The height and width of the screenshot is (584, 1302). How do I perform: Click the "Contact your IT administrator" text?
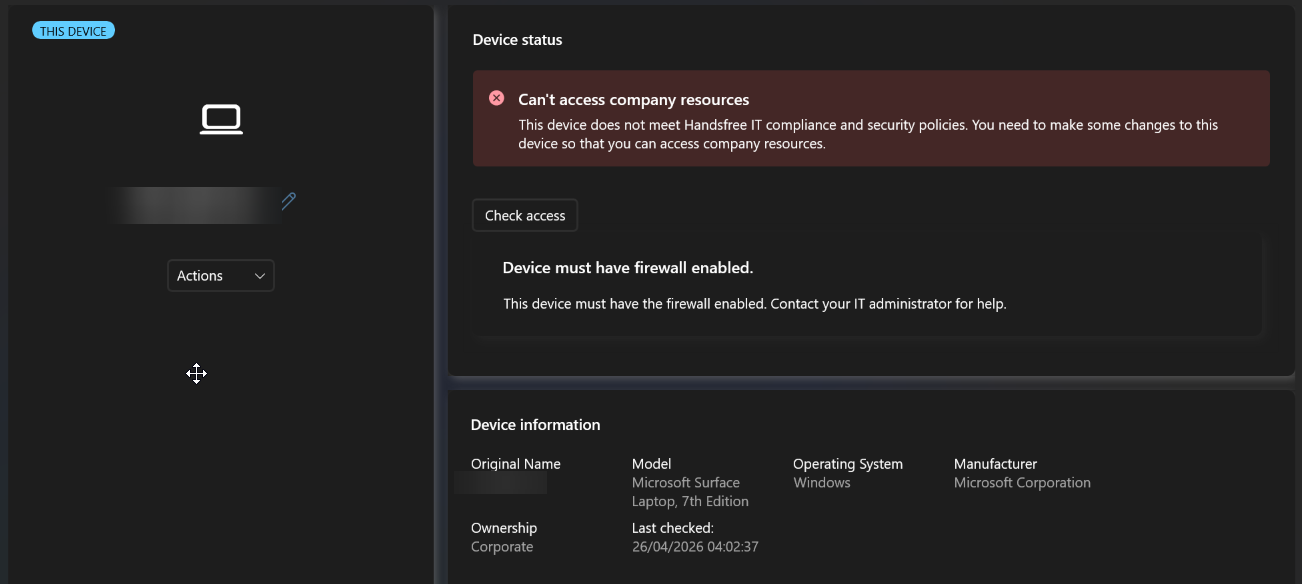[x=887, y=304]
